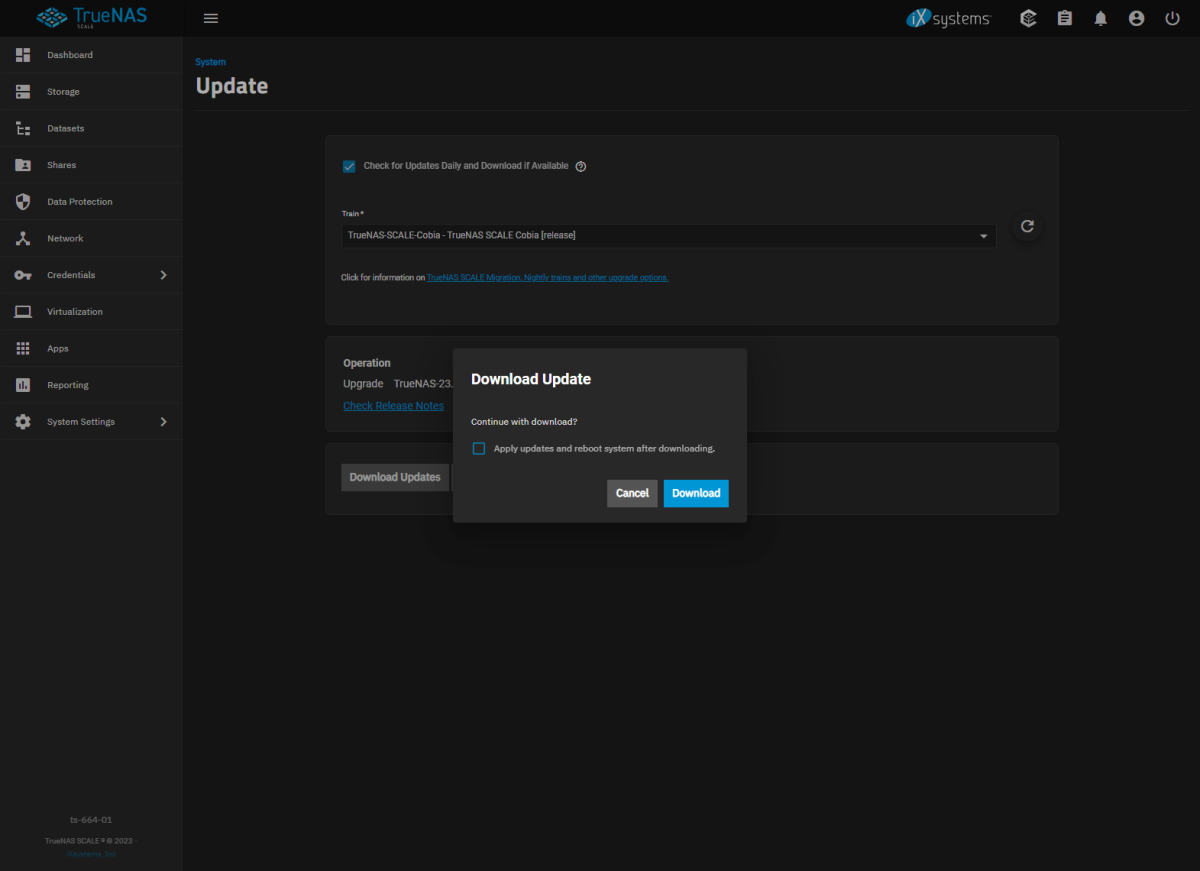Click the hostname text ts-664-01

[x=91, y=820]
